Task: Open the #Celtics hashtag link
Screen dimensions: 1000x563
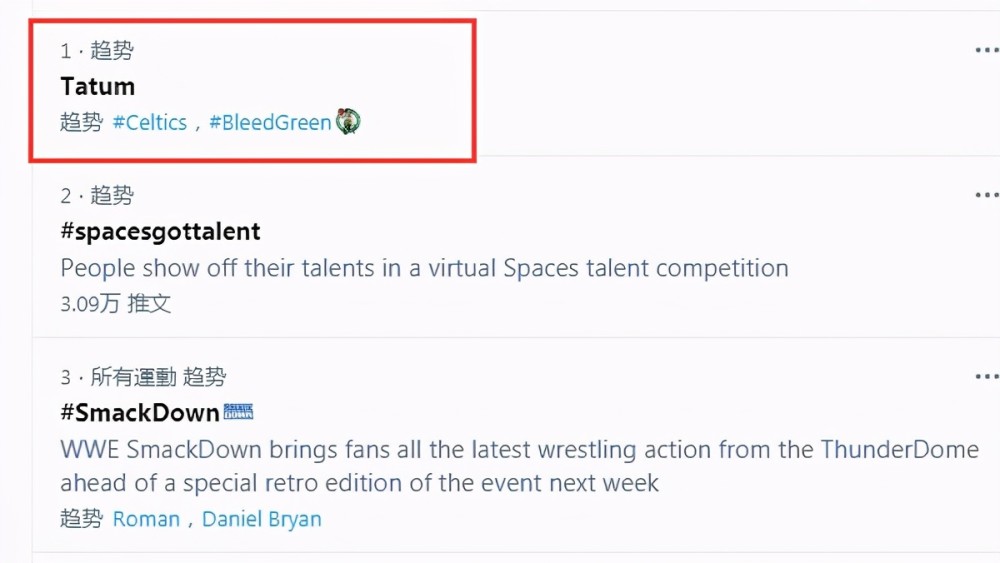Action: pyautogui.click(x=150, y=122)
